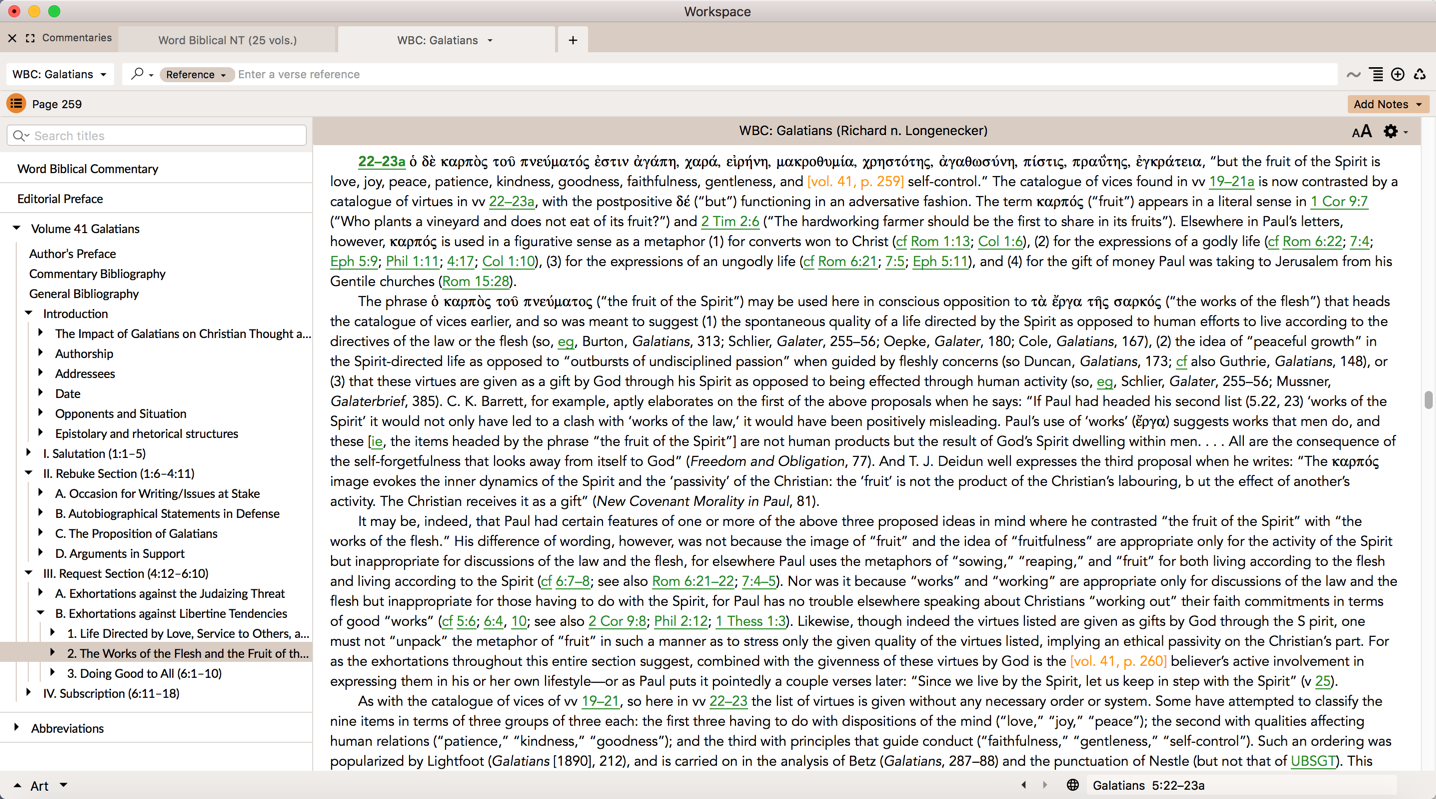Screen dimensions: 1436x799
Task: Click the recycle sync icon
Action: point(1419,75)
